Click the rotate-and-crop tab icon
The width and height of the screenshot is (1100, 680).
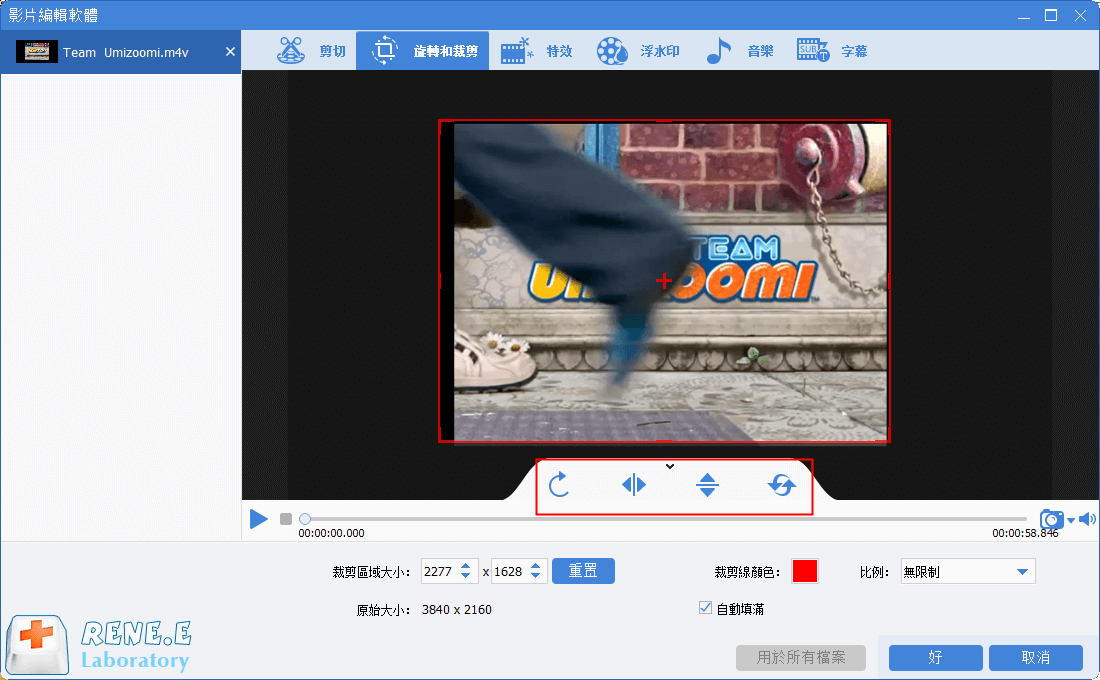pyautogui.click(x=384, y=51)
